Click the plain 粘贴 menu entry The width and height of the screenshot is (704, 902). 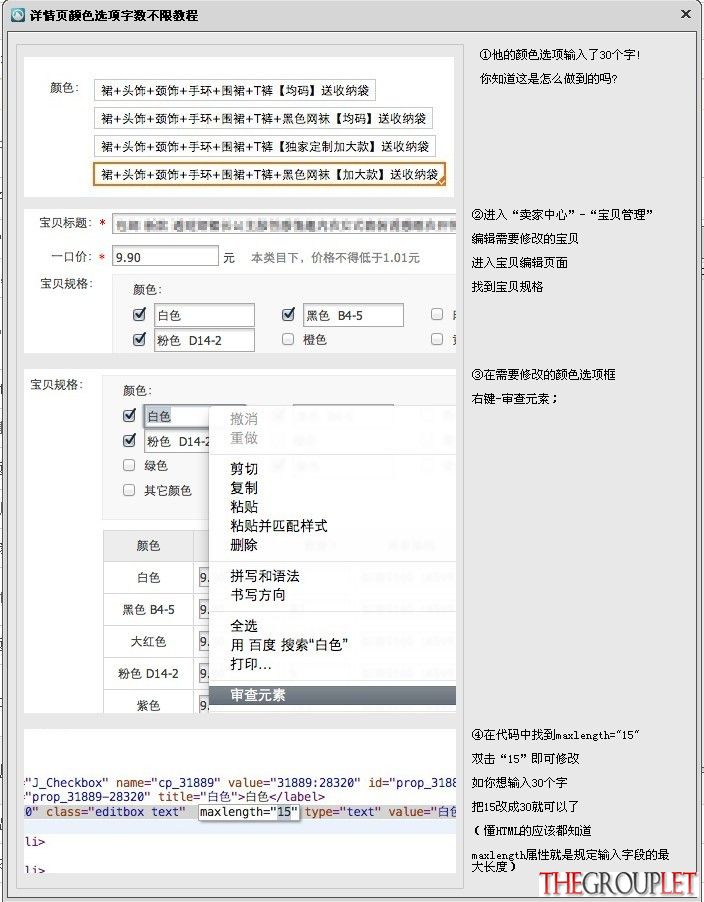pos(244,507)
